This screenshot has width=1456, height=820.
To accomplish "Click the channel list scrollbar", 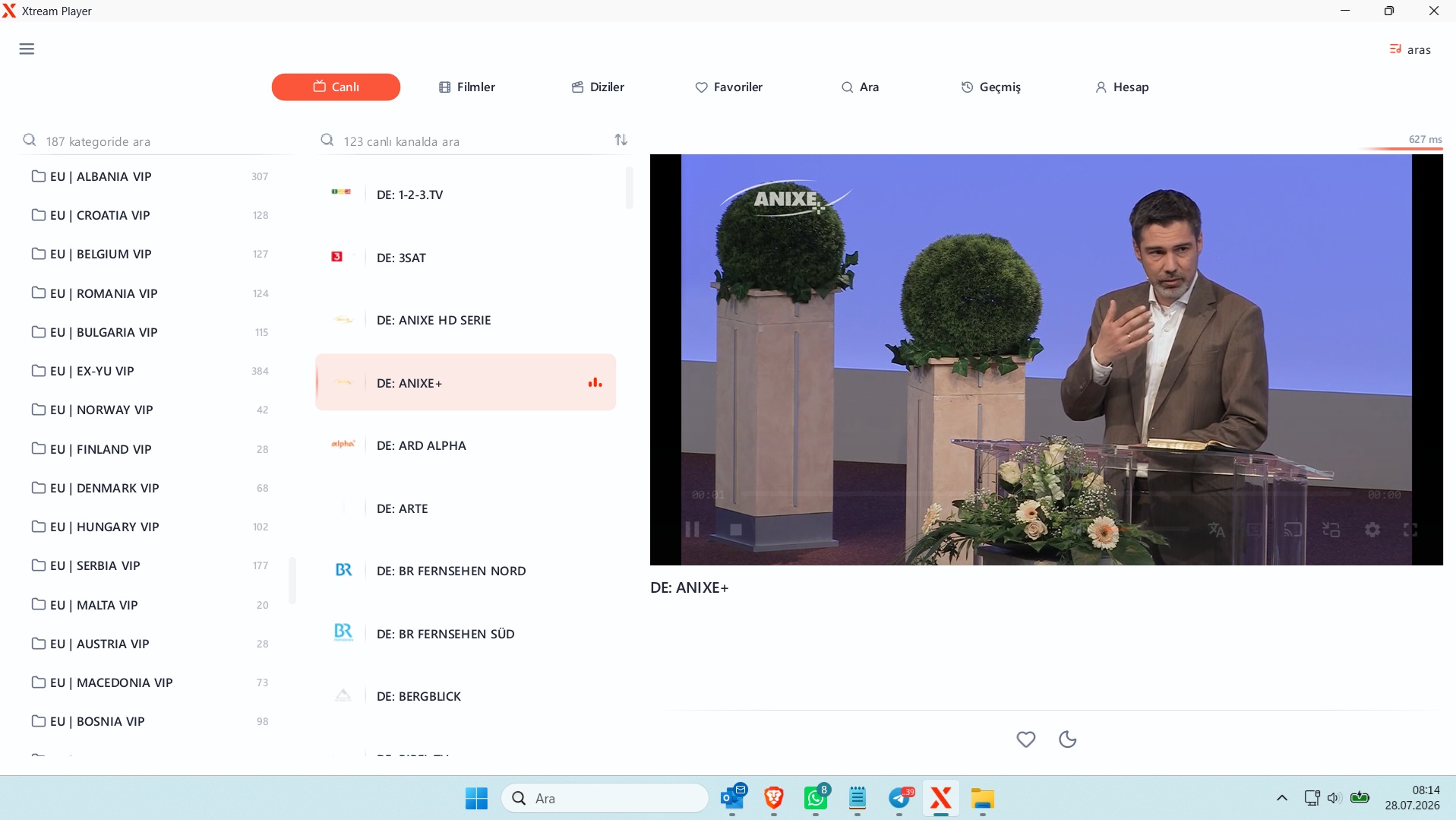I will click(x=629, y=188).
